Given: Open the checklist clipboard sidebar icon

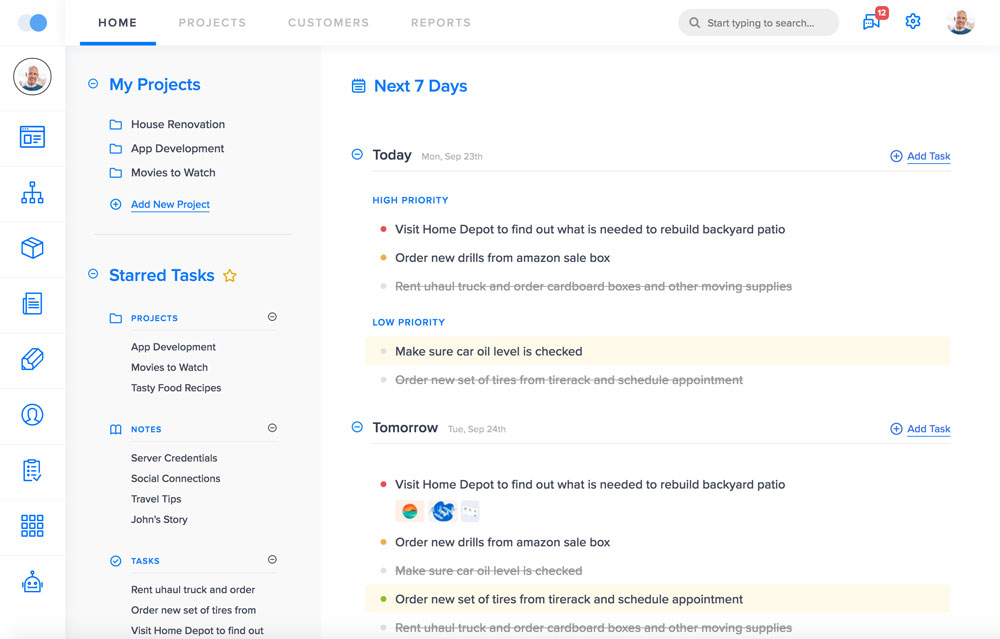Looking at the screenshot, I should coord(32,470).
